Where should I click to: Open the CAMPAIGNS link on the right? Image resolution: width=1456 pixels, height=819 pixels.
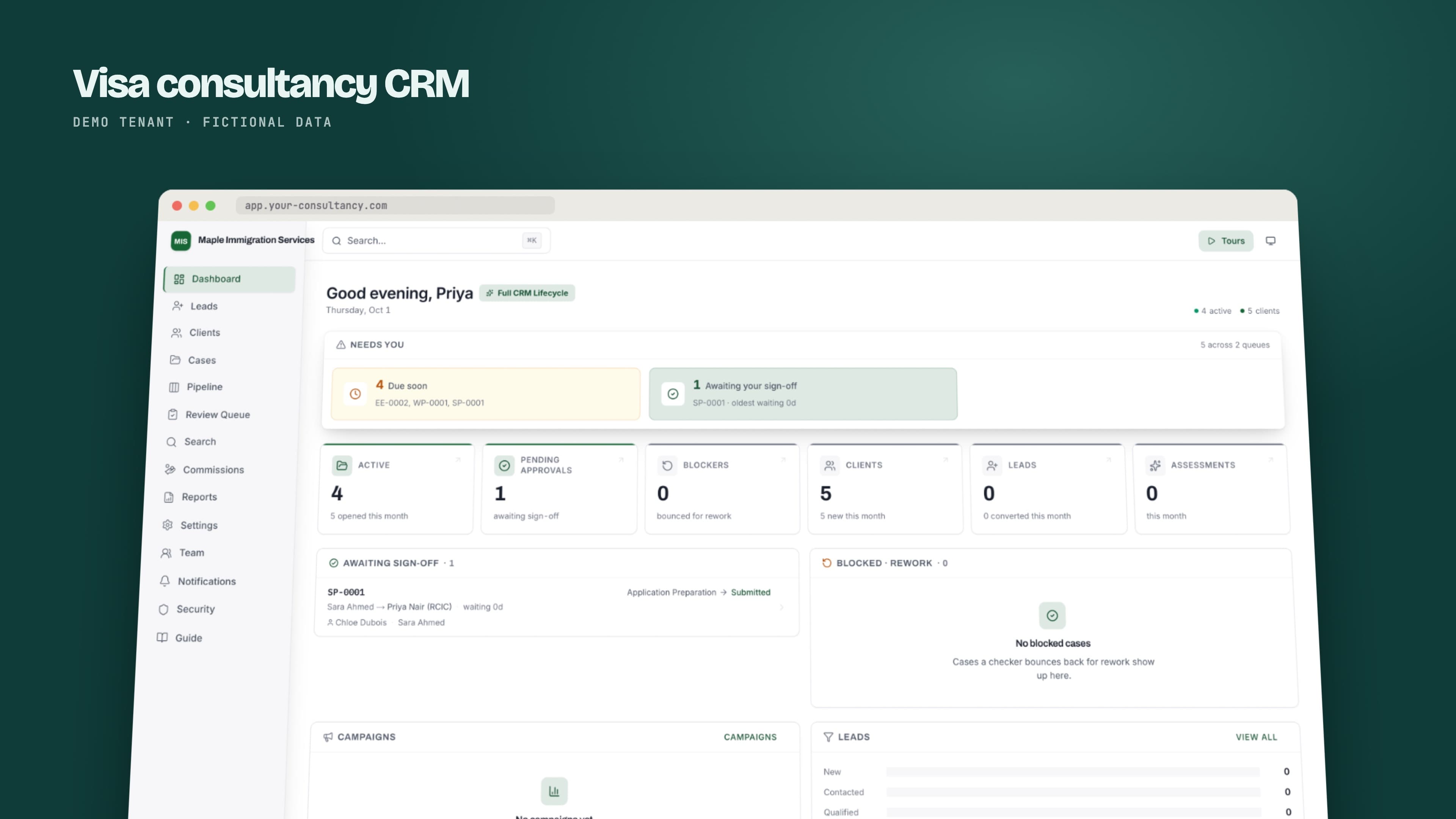click(x=750, y=737)
